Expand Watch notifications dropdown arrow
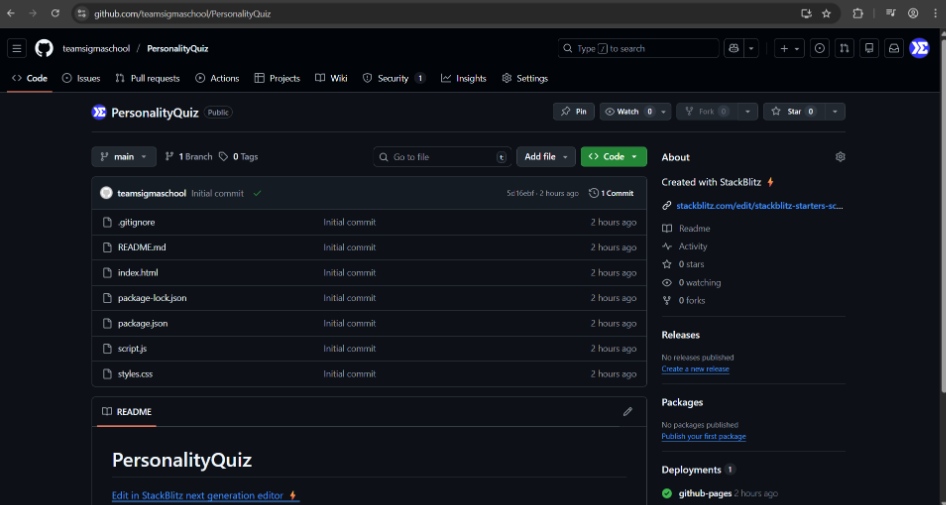The width and height of the screenshot is (946, 505). pyautogui.click(x=664, y=112)
